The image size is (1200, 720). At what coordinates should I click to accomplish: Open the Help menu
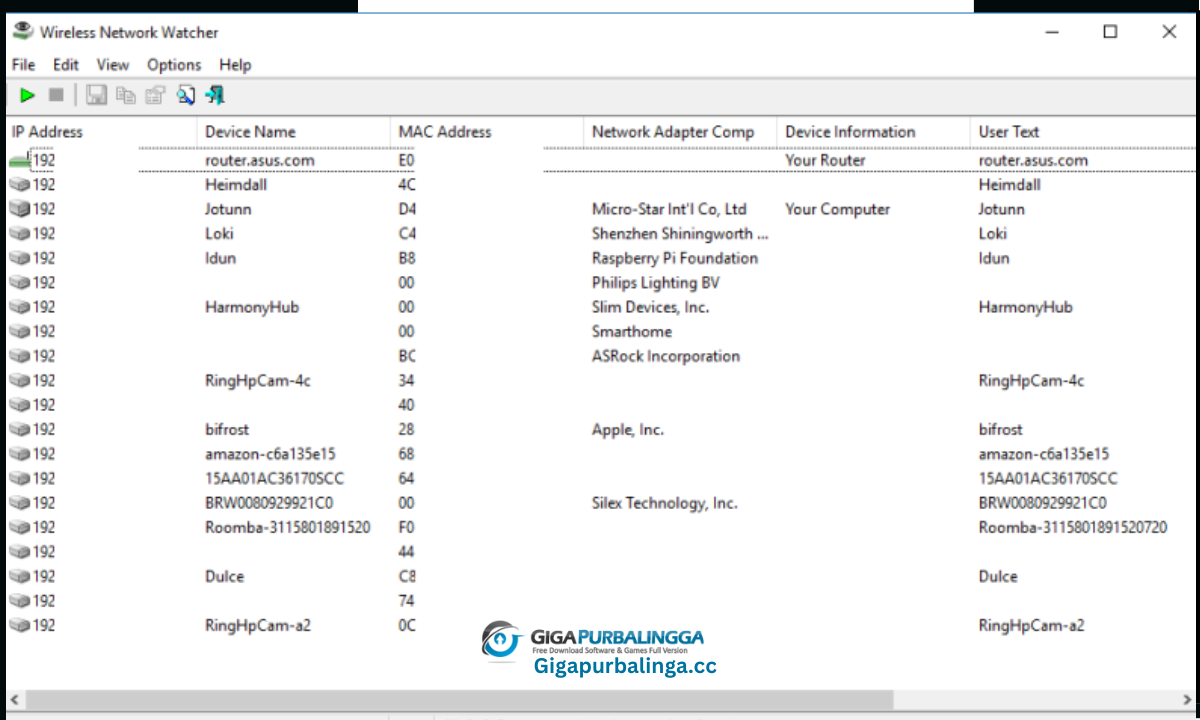(235, 65)
